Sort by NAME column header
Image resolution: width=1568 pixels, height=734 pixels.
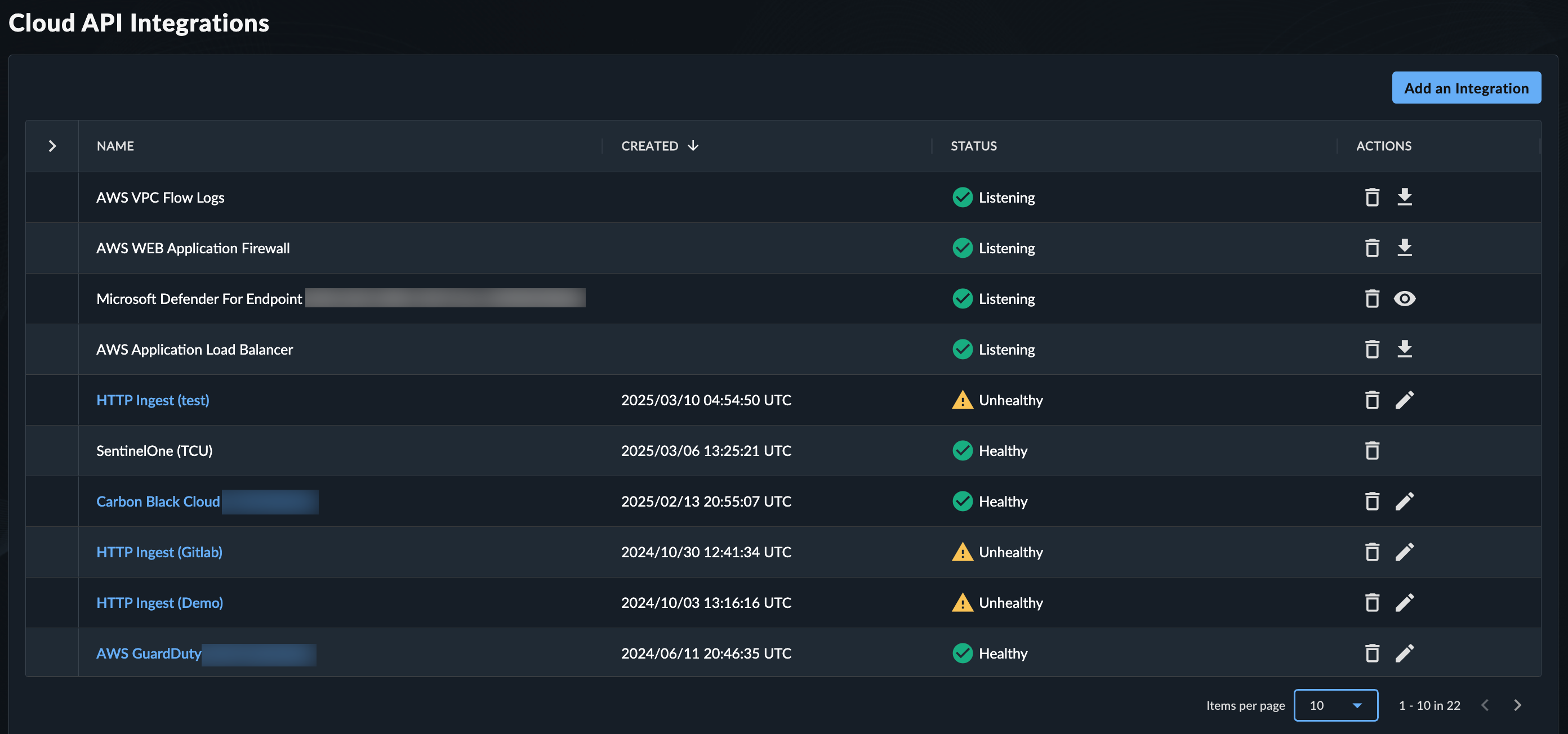tap(115, 146)
